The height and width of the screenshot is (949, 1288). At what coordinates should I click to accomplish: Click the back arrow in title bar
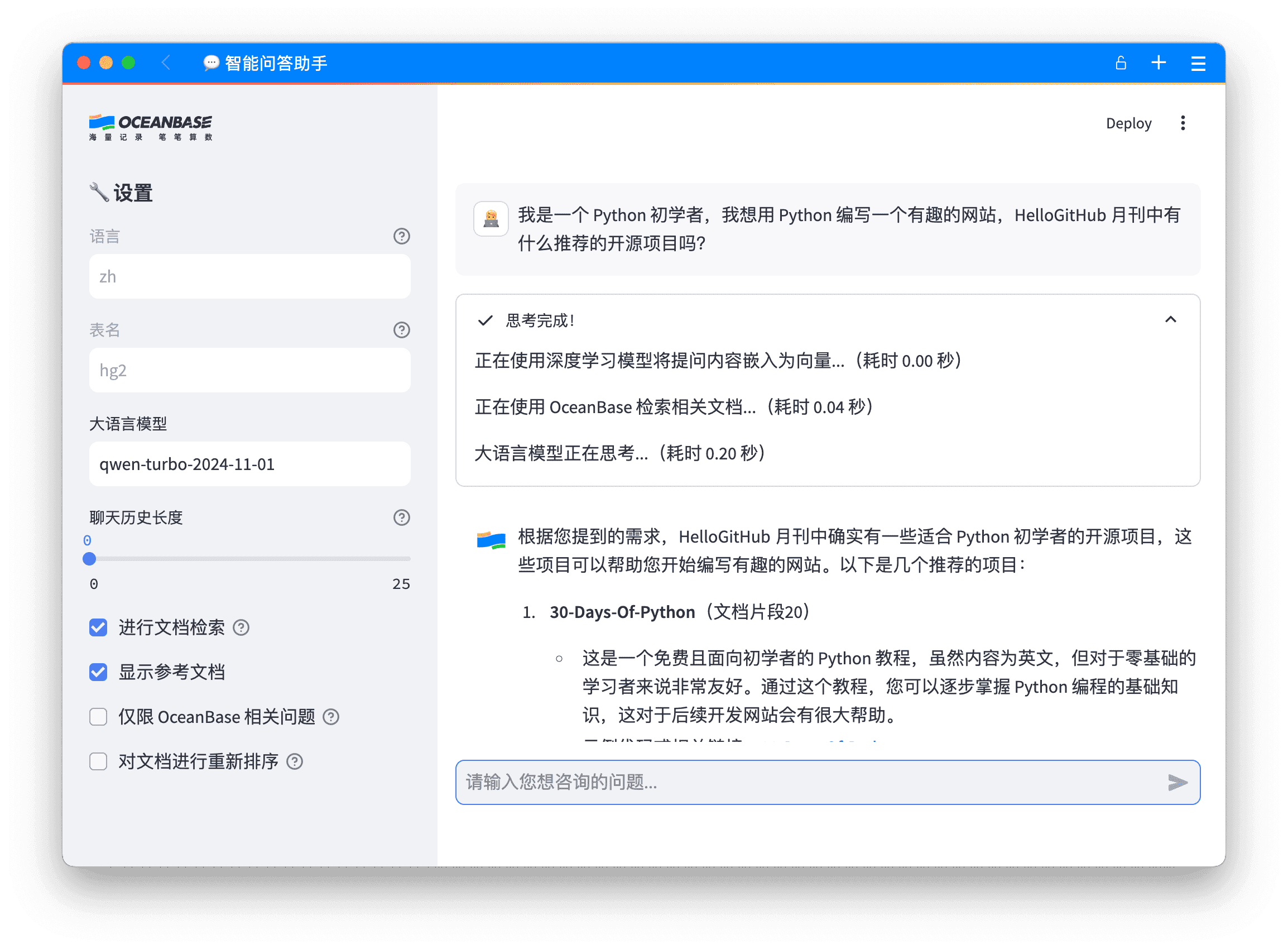point(166,63)
